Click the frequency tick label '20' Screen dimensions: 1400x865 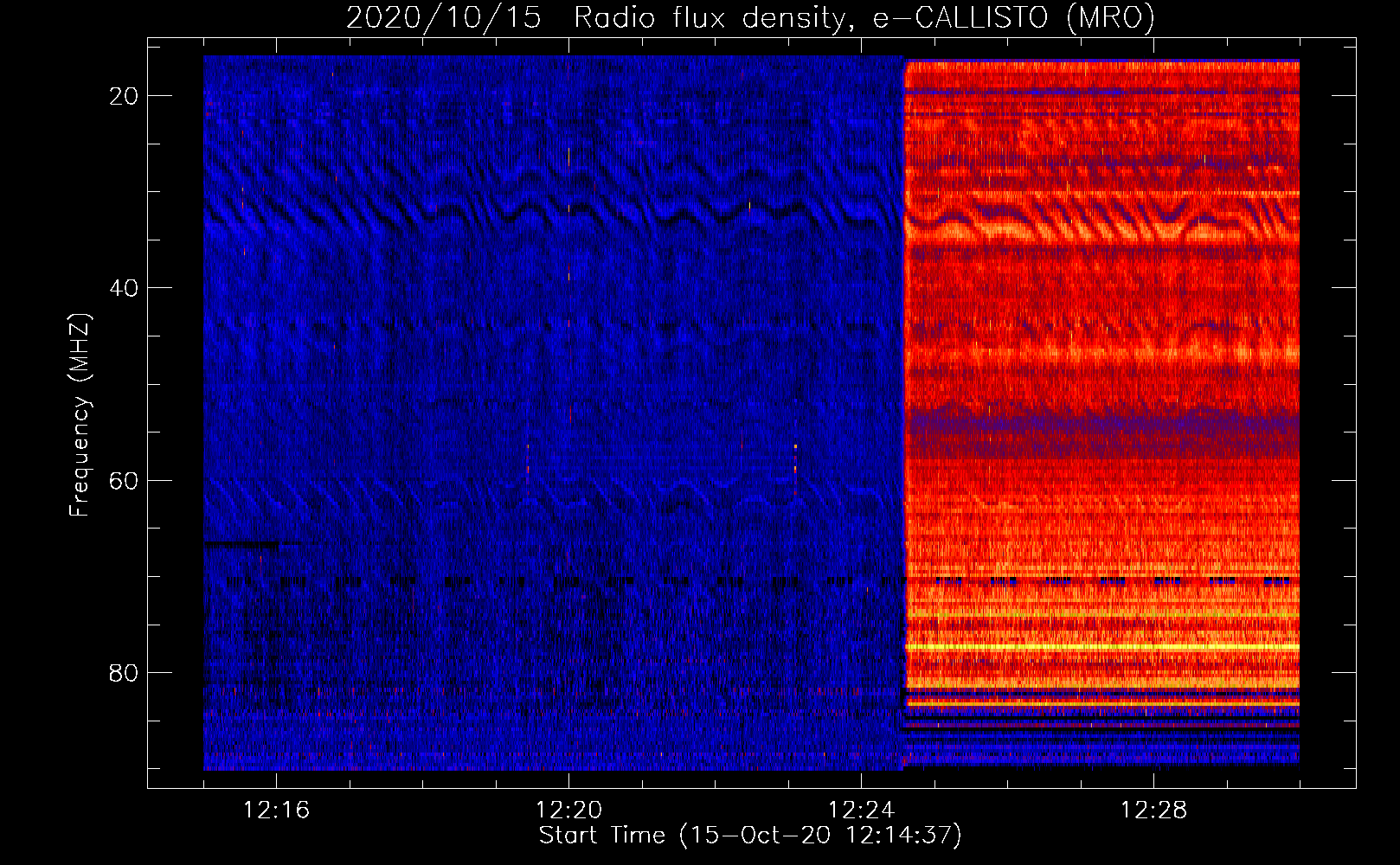(x=124, y=96)
